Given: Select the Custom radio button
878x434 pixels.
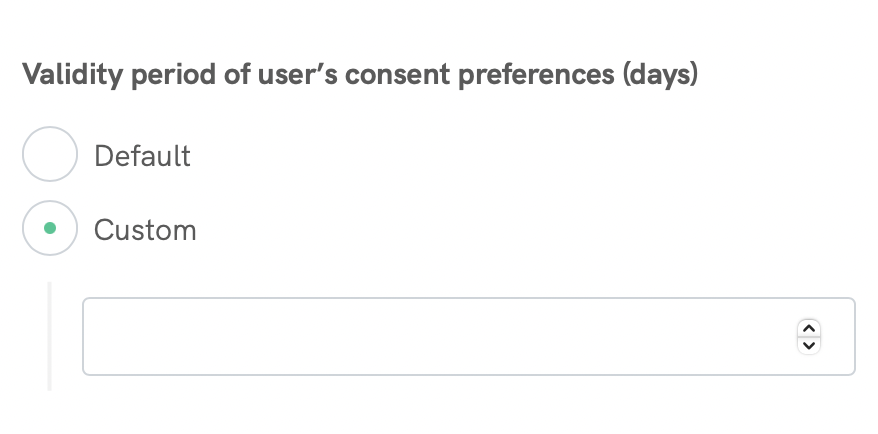Looking at the screenshot, I should pos(50,228).
